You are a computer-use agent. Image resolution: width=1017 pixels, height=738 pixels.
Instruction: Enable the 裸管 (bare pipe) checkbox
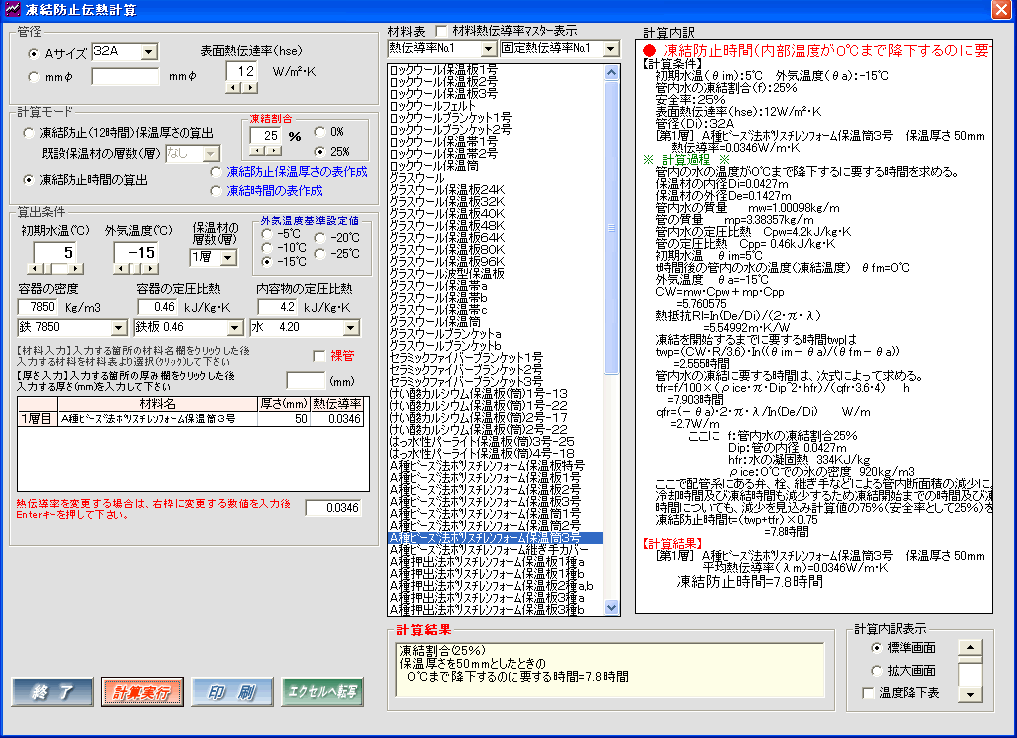[320, 356]
